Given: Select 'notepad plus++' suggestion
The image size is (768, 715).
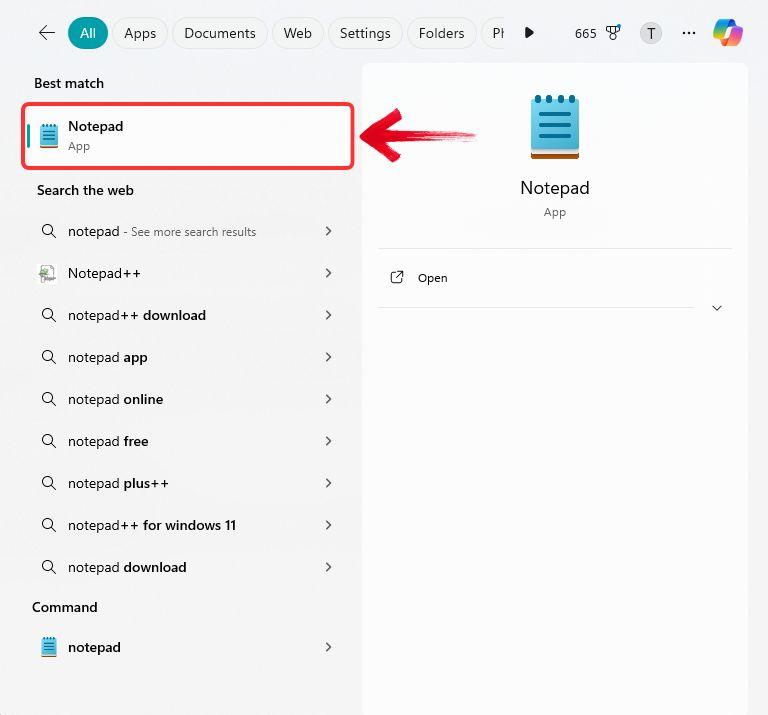Looking at the screenshot, I should (188, 483).
